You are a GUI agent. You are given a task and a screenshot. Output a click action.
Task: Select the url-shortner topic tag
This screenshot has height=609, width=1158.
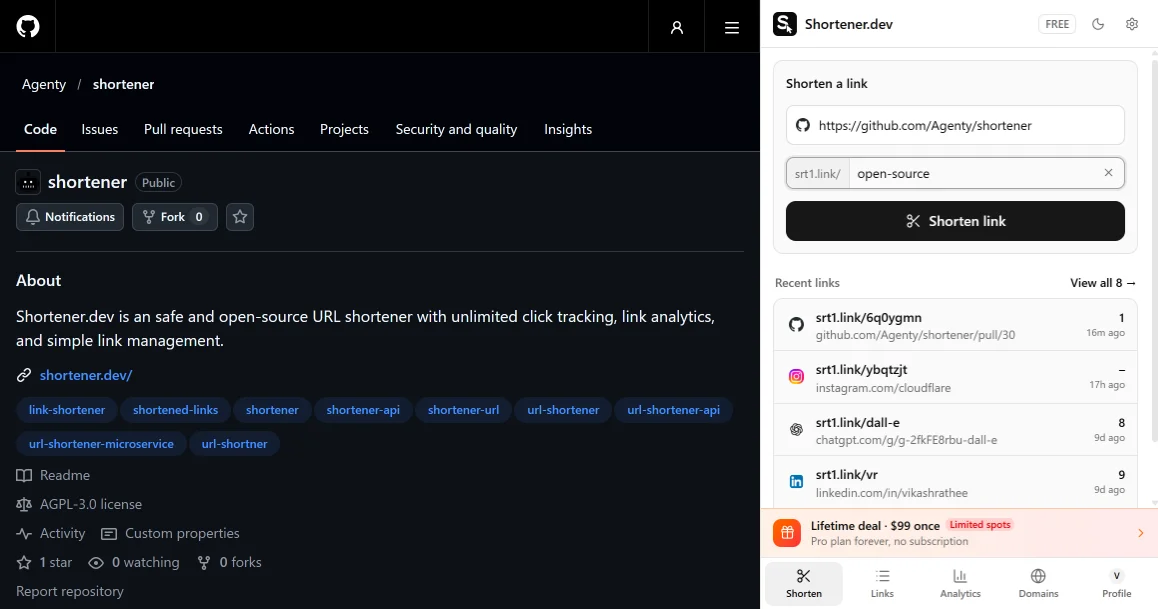234,444
